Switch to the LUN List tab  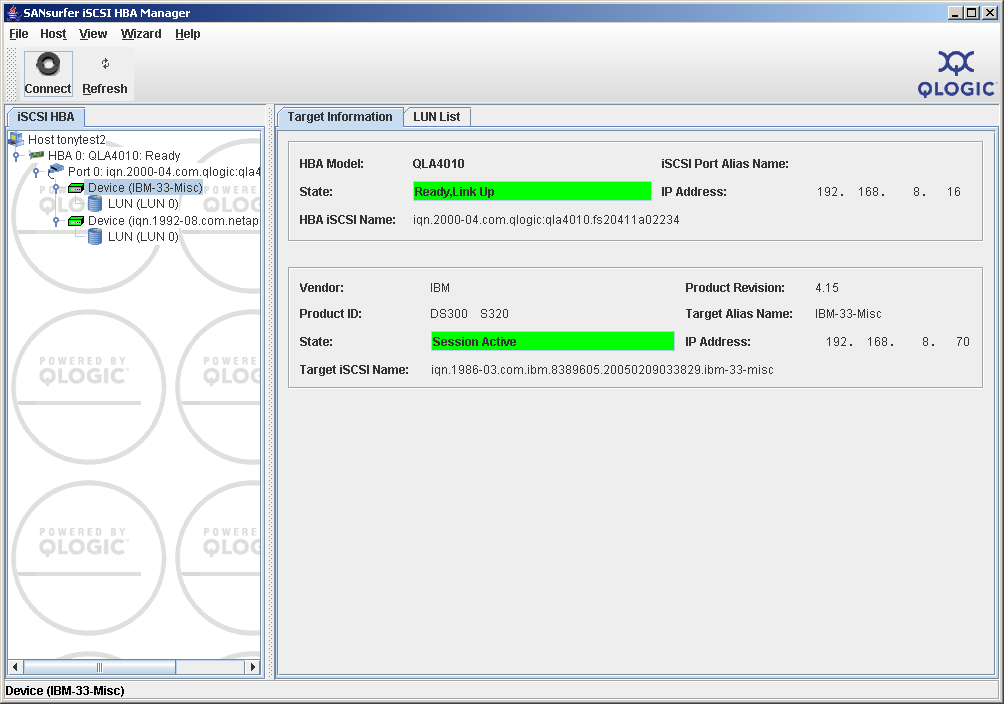click(437, 117)
